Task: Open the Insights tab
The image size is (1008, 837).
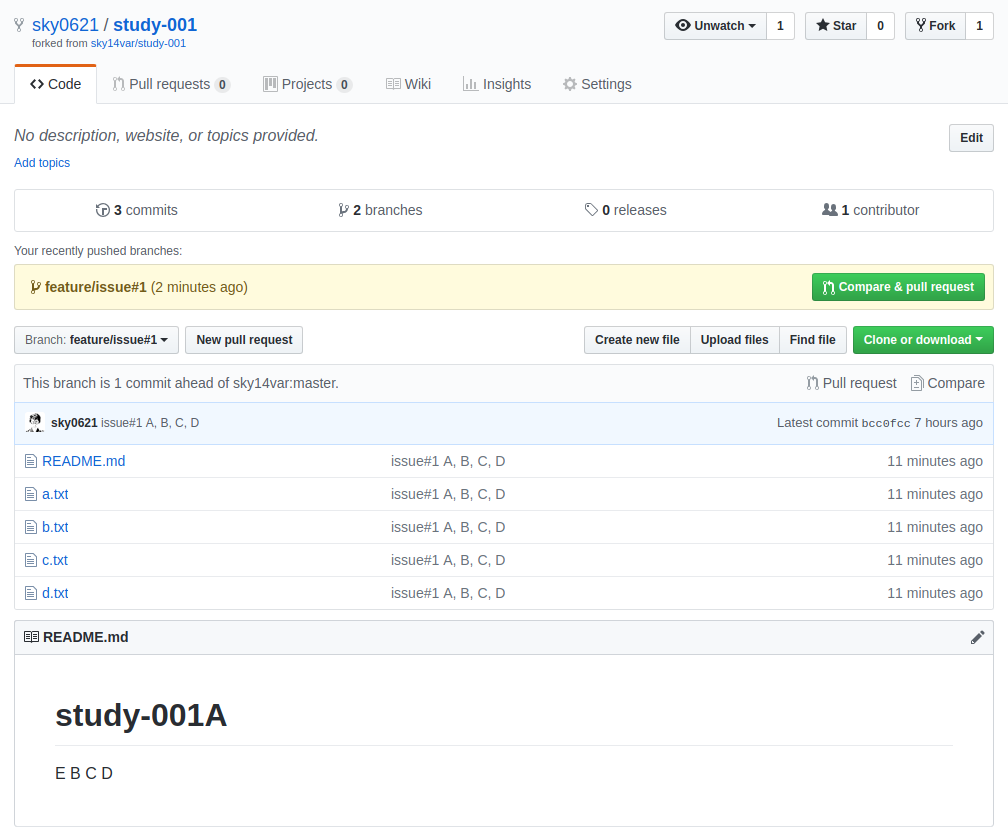Action: [x=497, y=84]
